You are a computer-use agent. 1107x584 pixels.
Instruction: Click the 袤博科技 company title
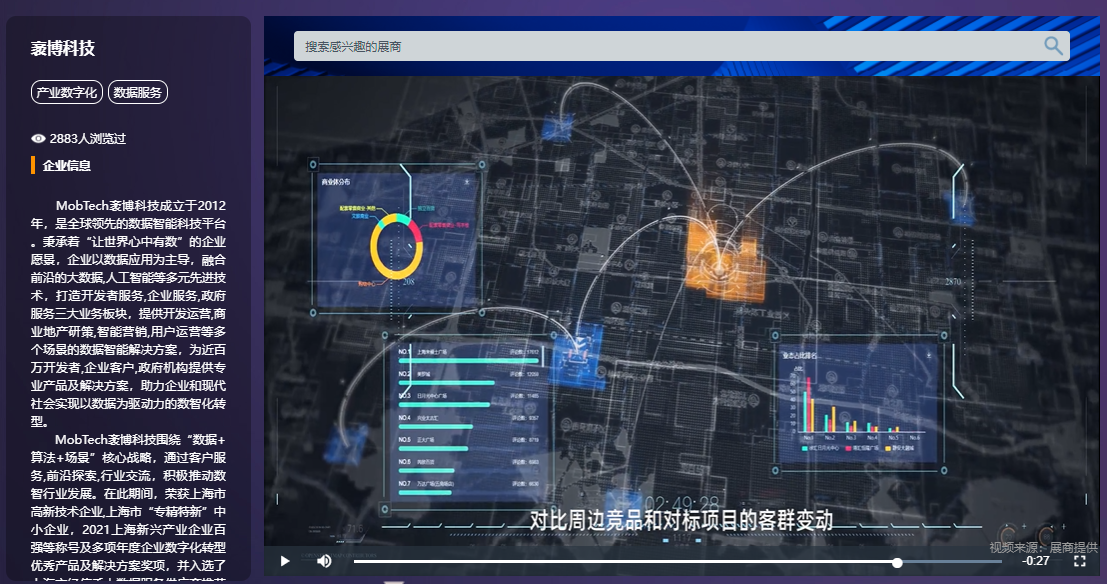pos(63,48)
